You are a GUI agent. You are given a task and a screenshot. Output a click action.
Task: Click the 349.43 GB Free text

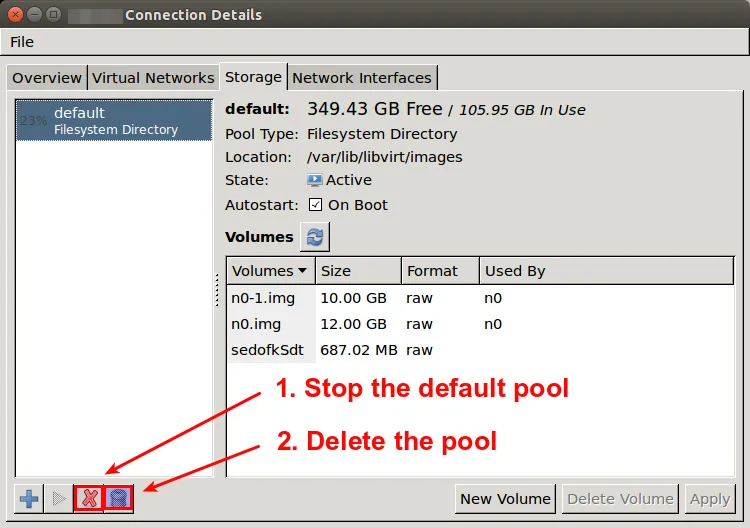point(375,109)
